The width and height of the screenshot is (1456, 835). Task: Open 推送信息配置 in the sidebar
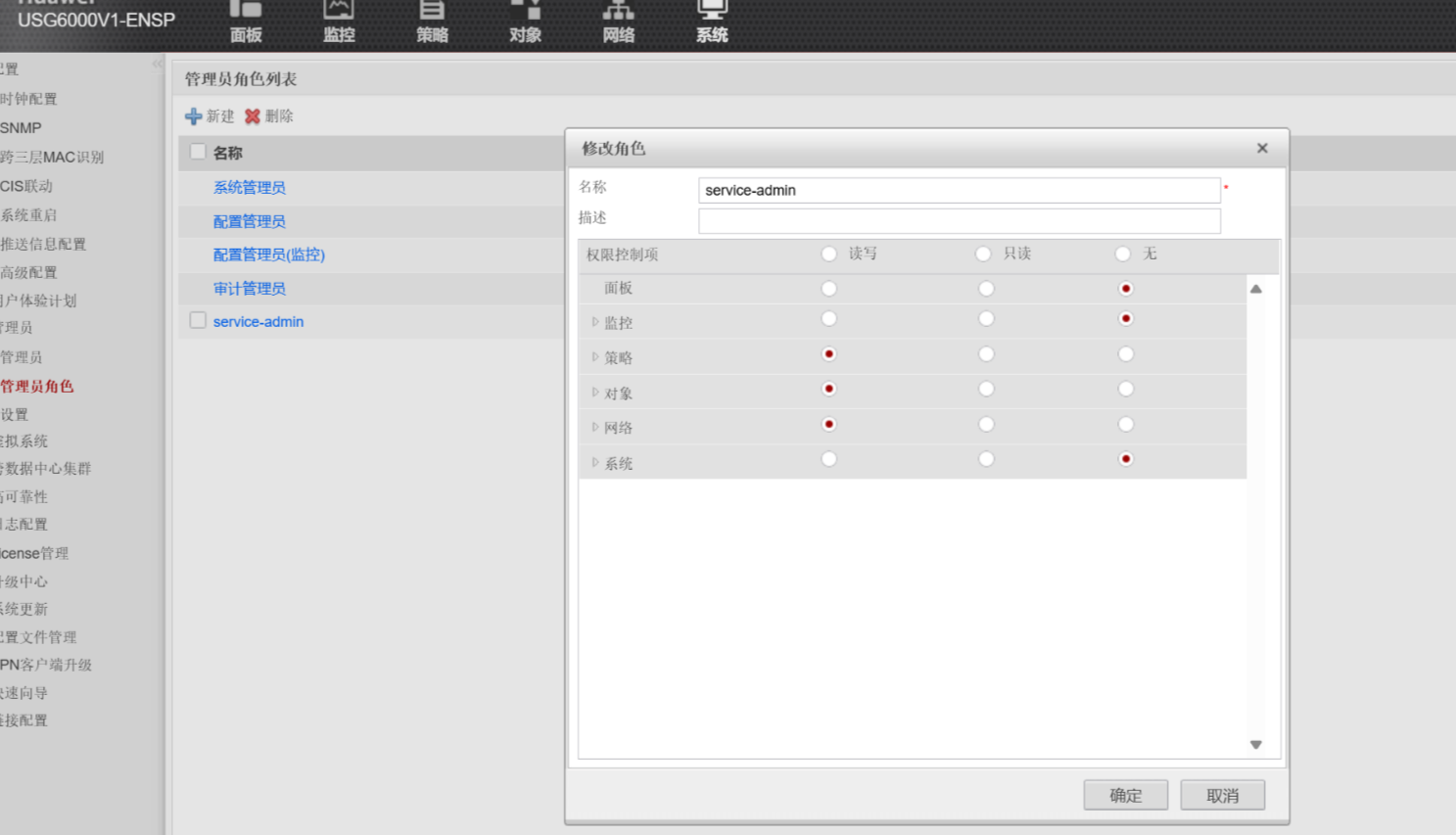click(43, 244)
